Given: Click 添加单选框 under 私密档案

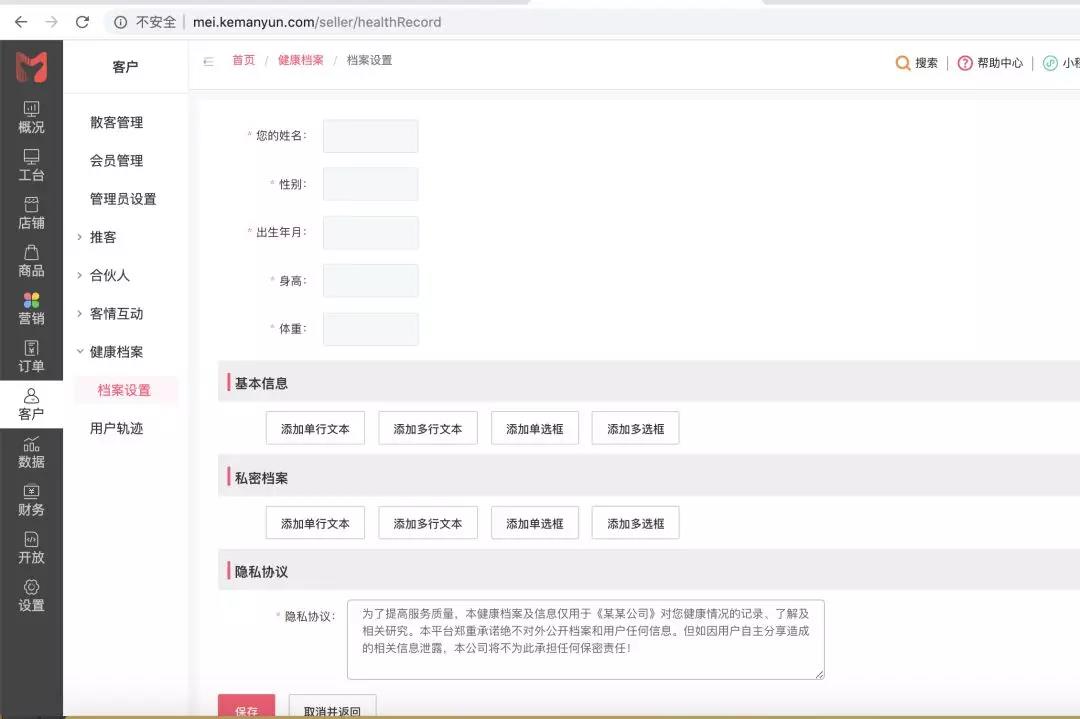Looking at the screenshot, I should (534, 523).
